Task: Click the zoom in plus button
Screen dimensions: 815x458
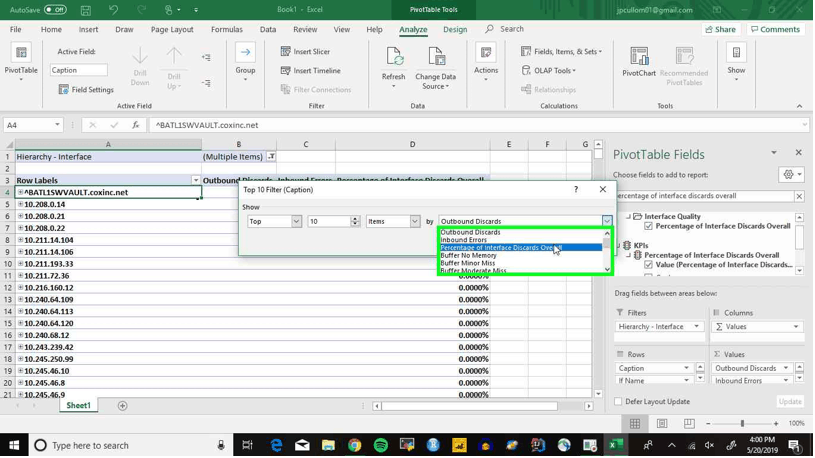Action: [776, 424]
